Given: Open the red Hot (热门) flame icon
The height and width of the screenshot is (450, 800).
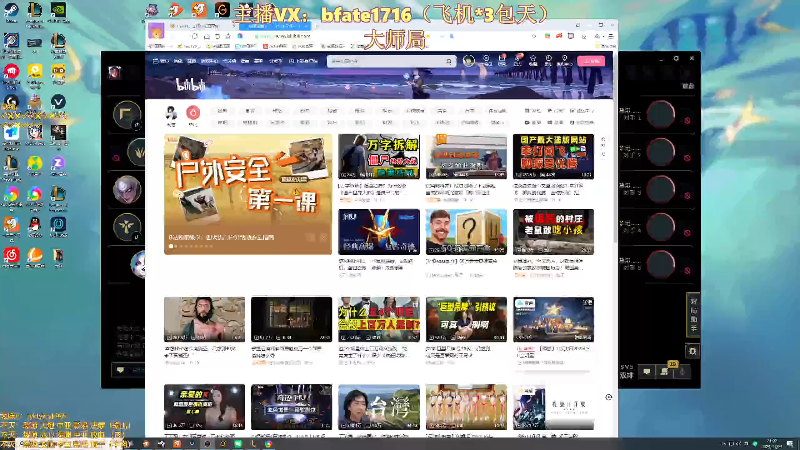Looking at the screenshot, I should (x=193, y=113).
